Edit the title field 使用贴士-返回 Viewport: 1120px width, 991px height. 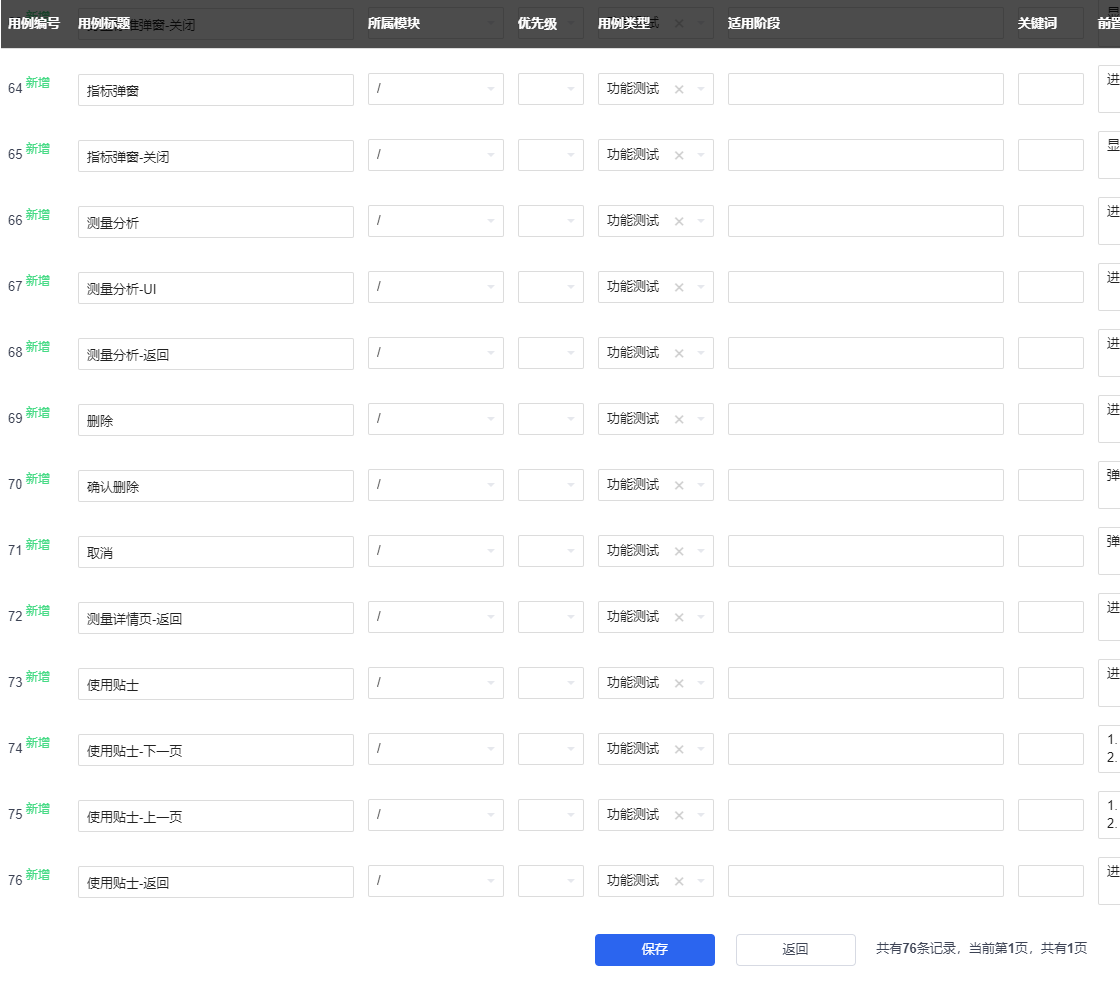point(216,882)
